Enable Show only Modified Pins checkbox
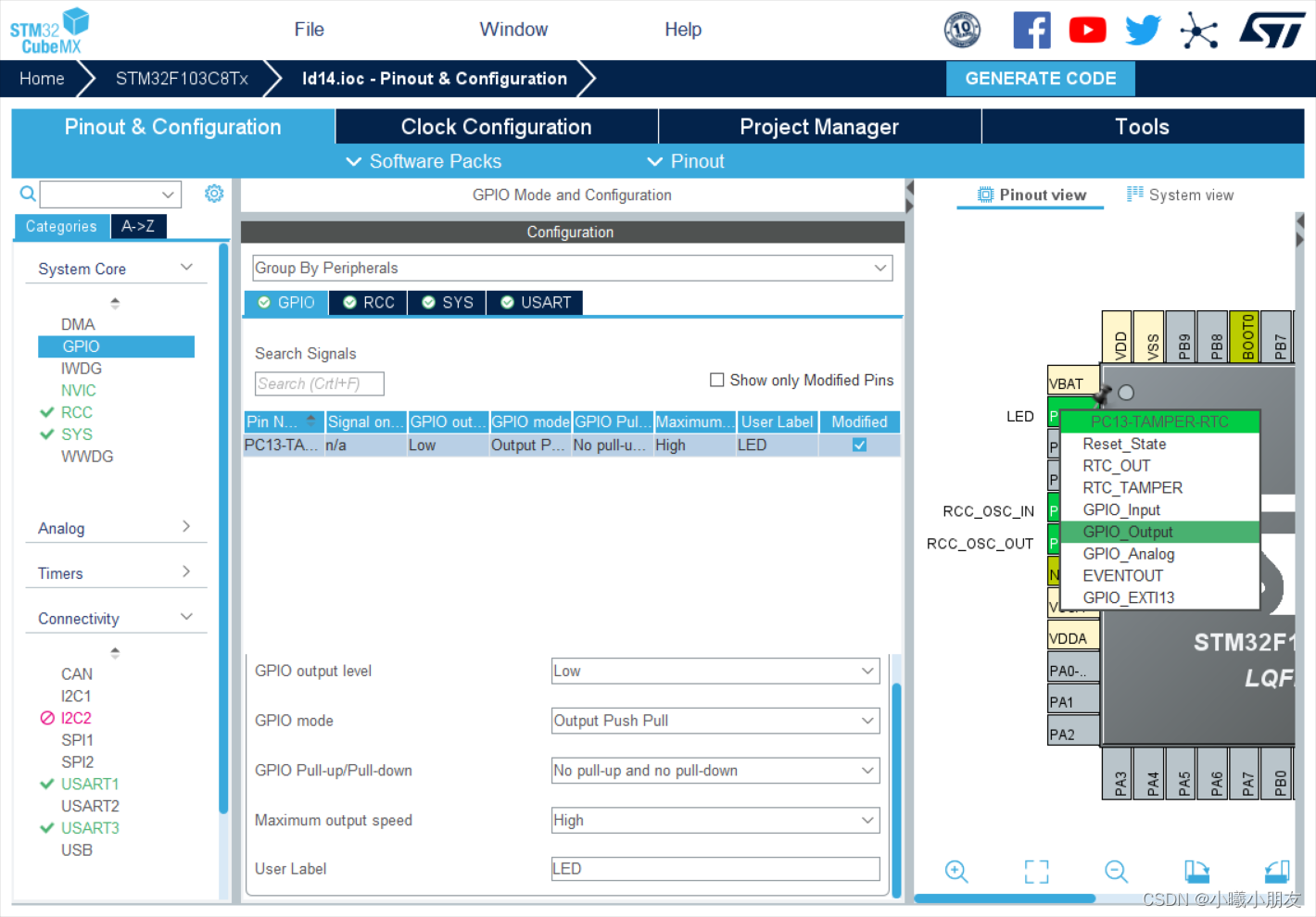Viewport: 1316px width, 917px height. [716, 380]
